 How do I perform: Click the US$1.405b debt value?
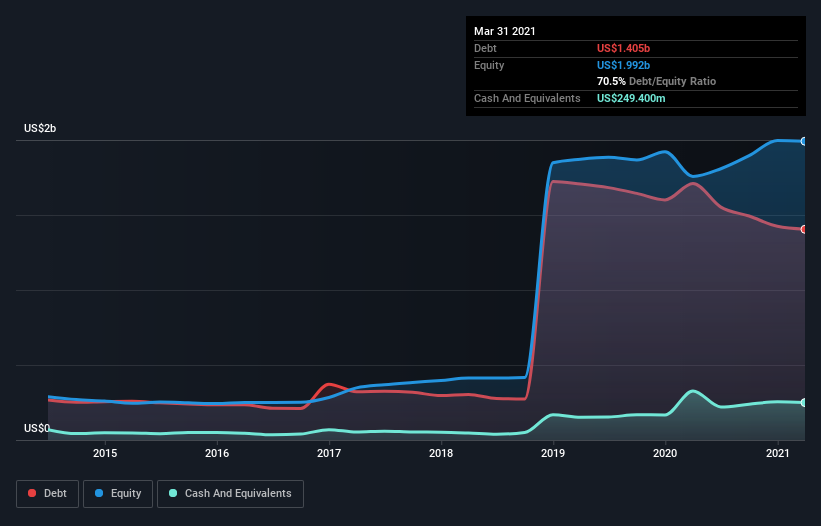[623, 48]
